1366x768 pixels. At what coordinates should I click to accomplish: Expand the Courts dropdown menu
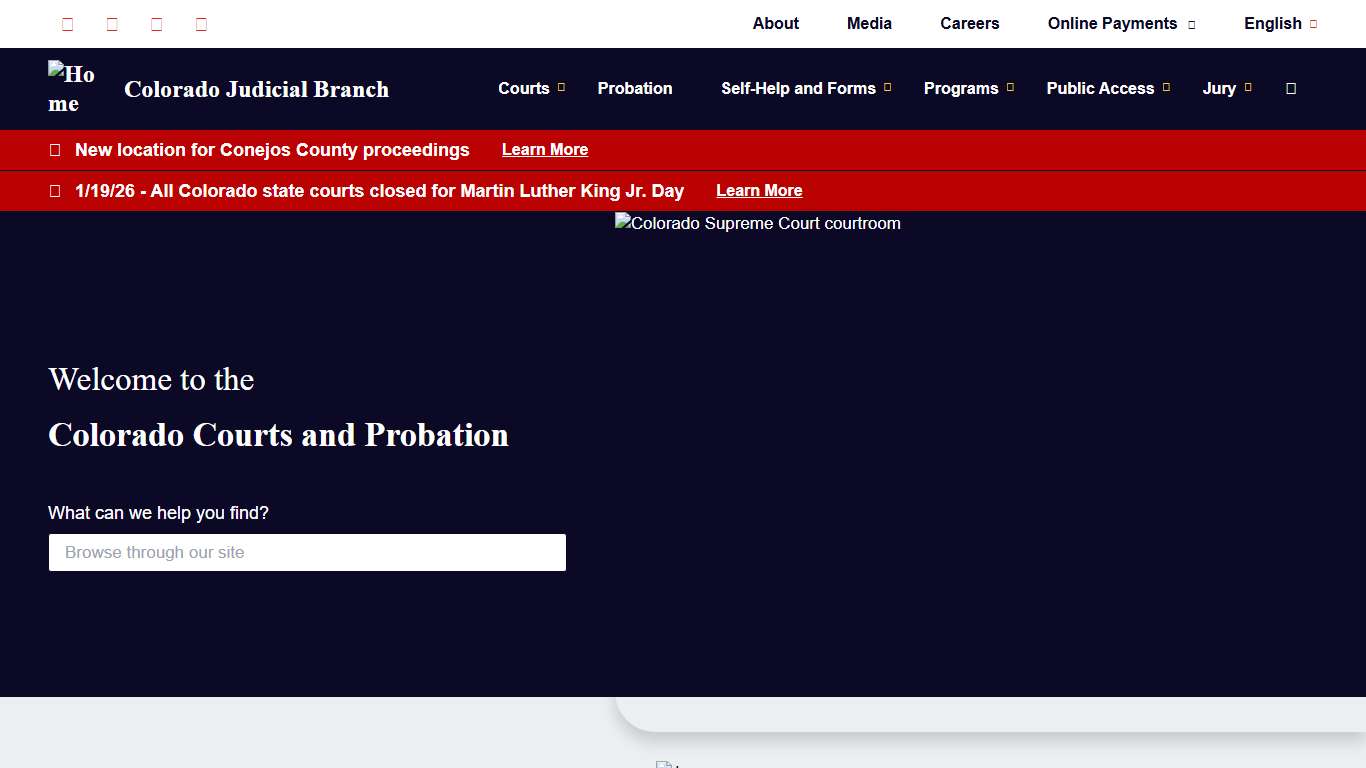[x=531, y=88]
